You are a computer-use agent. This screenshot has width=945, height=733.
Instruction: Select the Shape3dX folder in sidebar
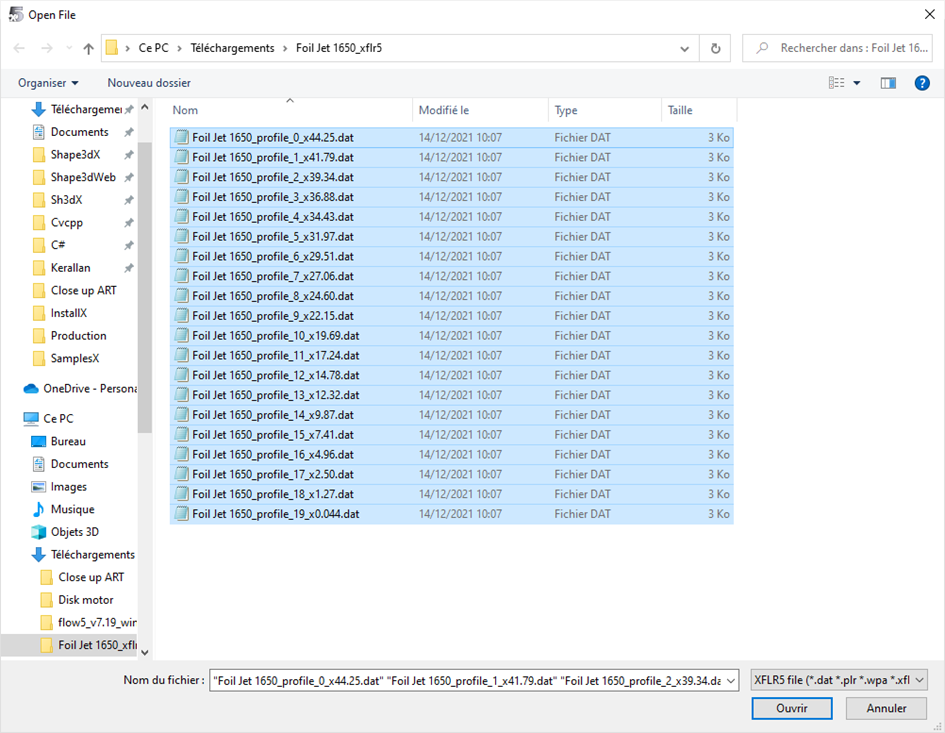pos(75,154)
